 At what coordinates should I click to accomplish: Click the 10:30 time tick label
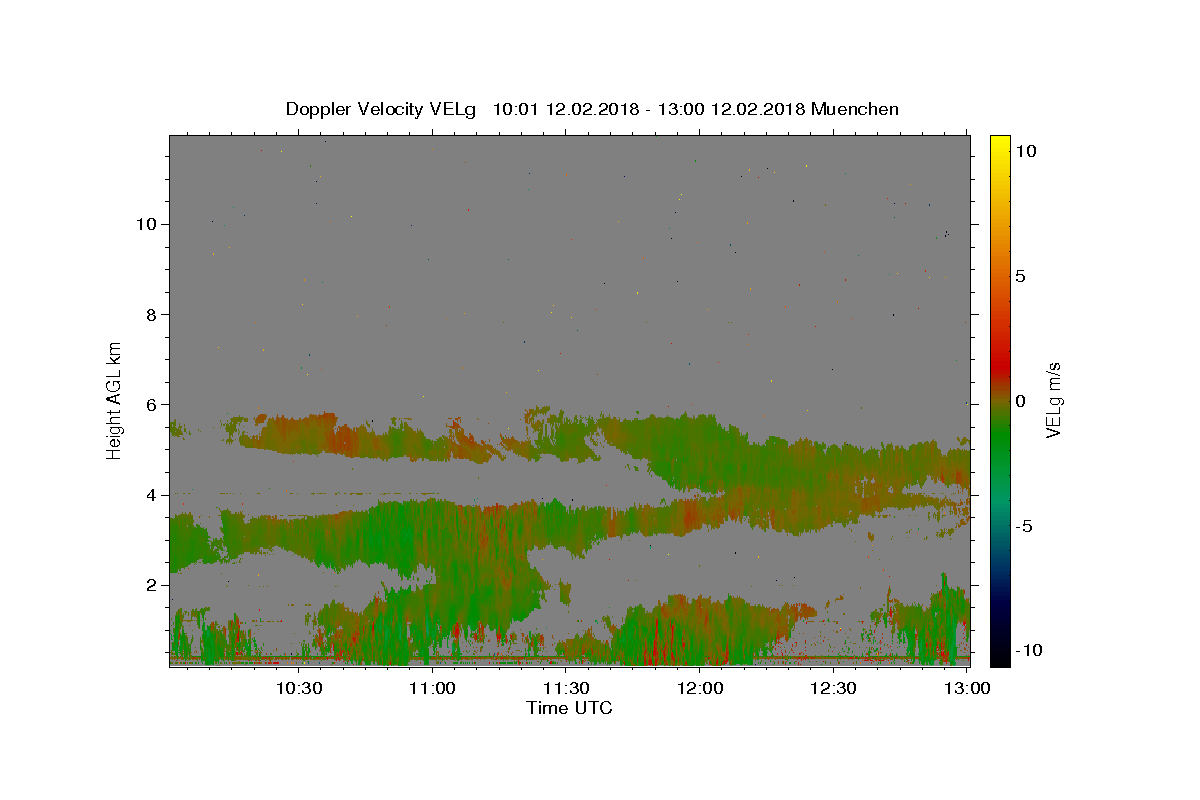pyautogui.click(x=299, y=688)
